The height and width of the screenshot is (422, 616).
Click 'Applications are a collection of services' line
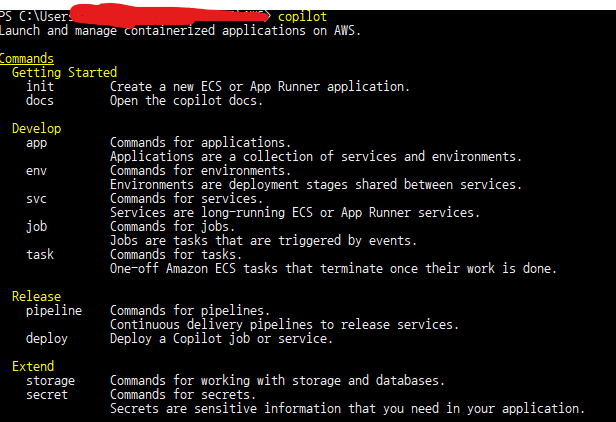tap(316, 157)
